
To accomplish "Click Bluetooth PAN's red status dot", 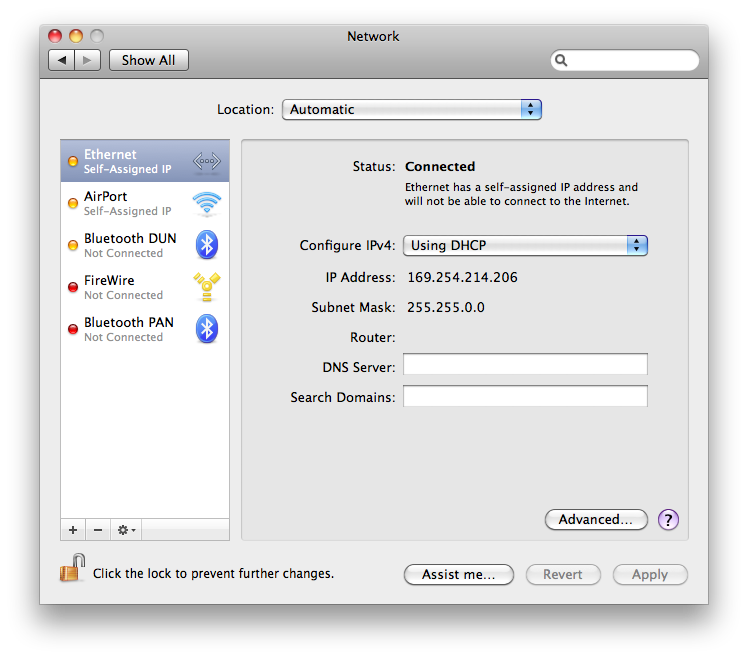I will pyautogui.click(x=73, y=329).
